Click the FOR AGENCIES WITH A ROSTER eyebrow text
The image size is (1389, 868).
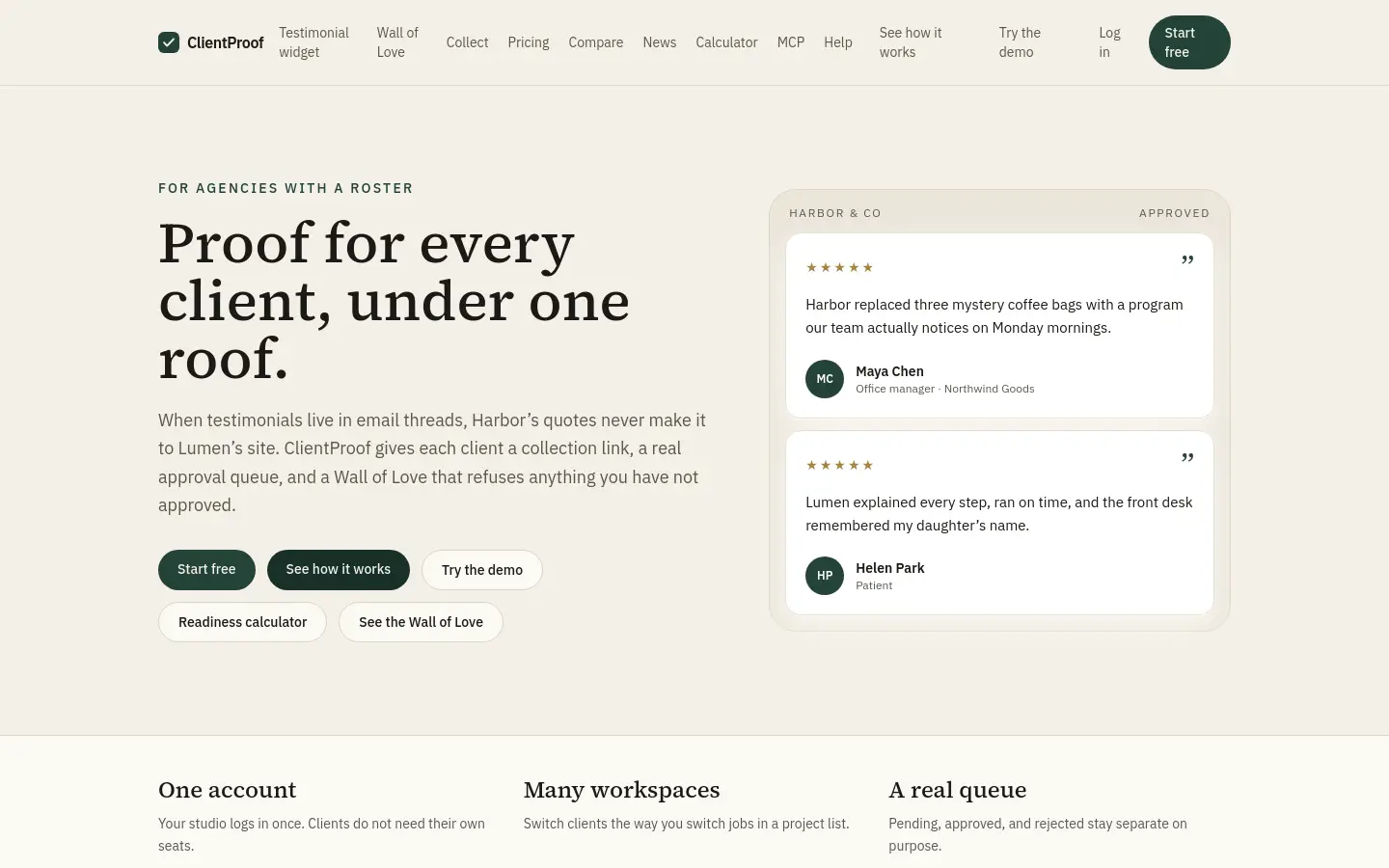point(286,188)
